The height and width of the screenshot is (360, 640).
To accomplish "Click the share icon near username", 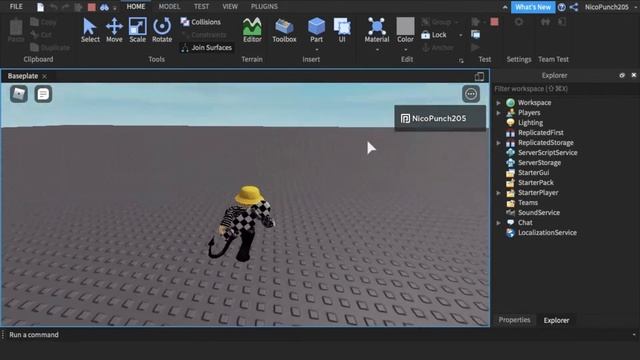I will [573, 7].
